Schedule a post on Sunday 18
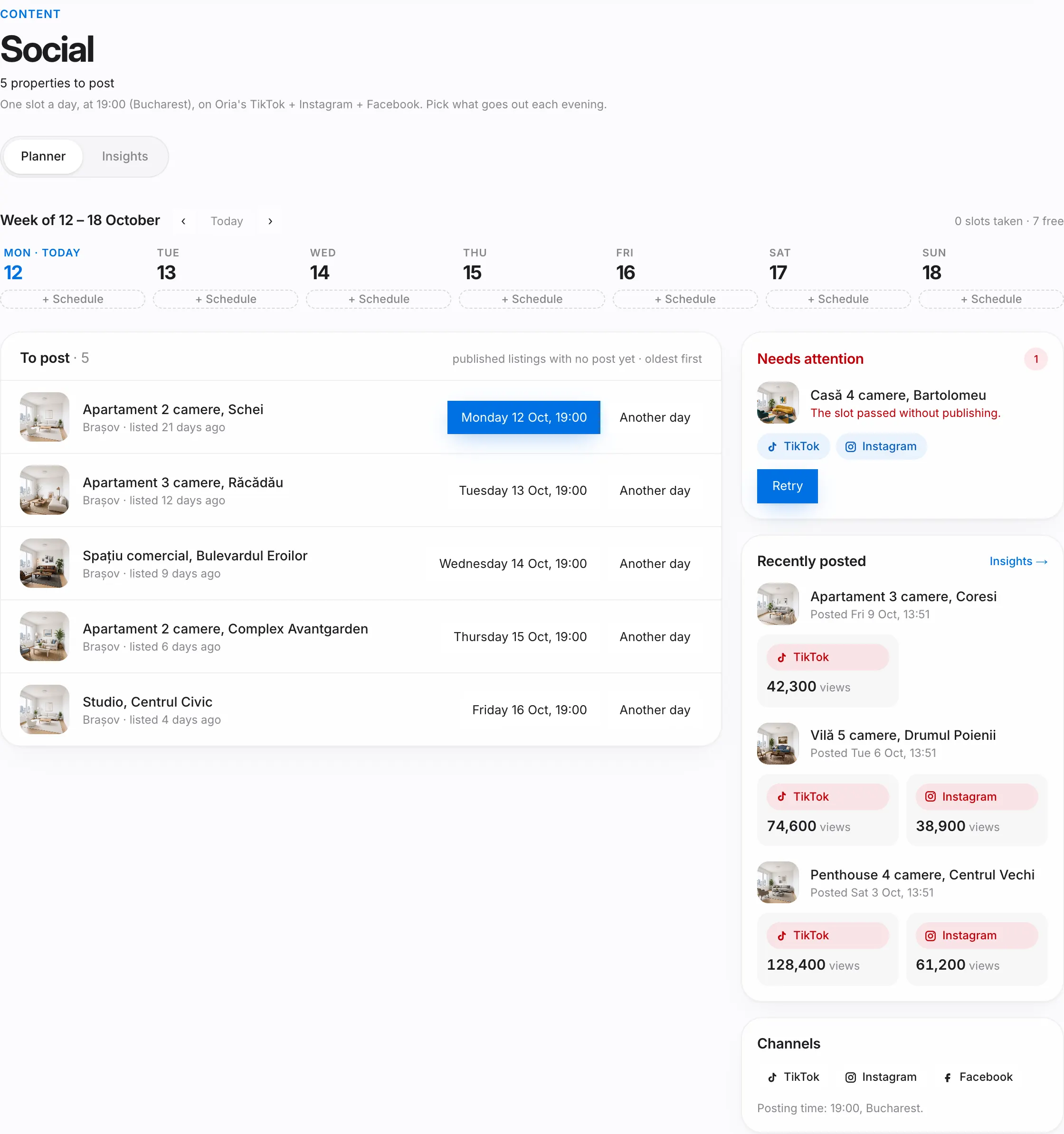The height and width of the screenshot is (1134, 1064). [991, 299]
